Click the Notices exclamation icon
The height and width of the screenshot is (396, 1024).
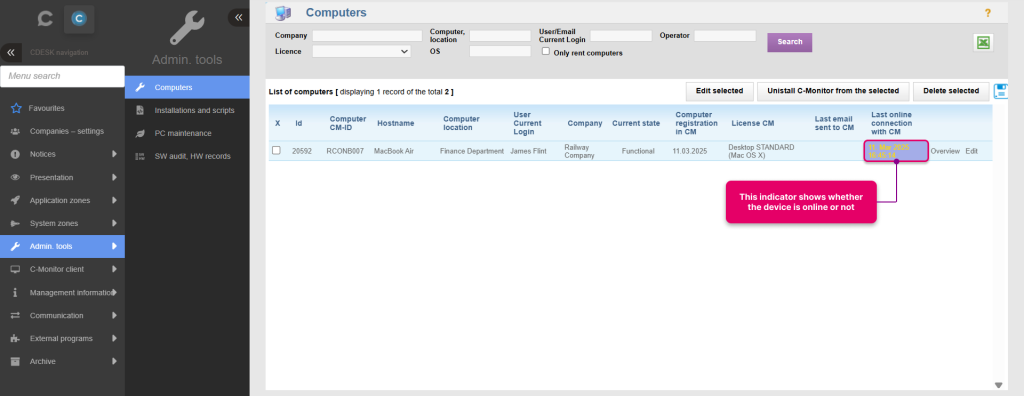[16, 154]
